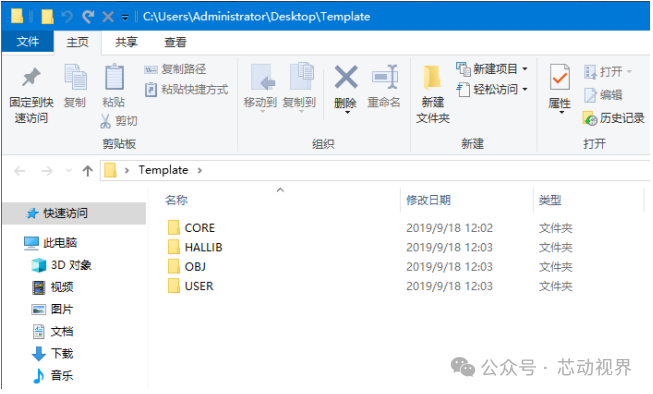Image resolution: width=653 pixels, height=394 pixels.
Task: Create a new folder with ribbon icon
Action: (432, 78)
